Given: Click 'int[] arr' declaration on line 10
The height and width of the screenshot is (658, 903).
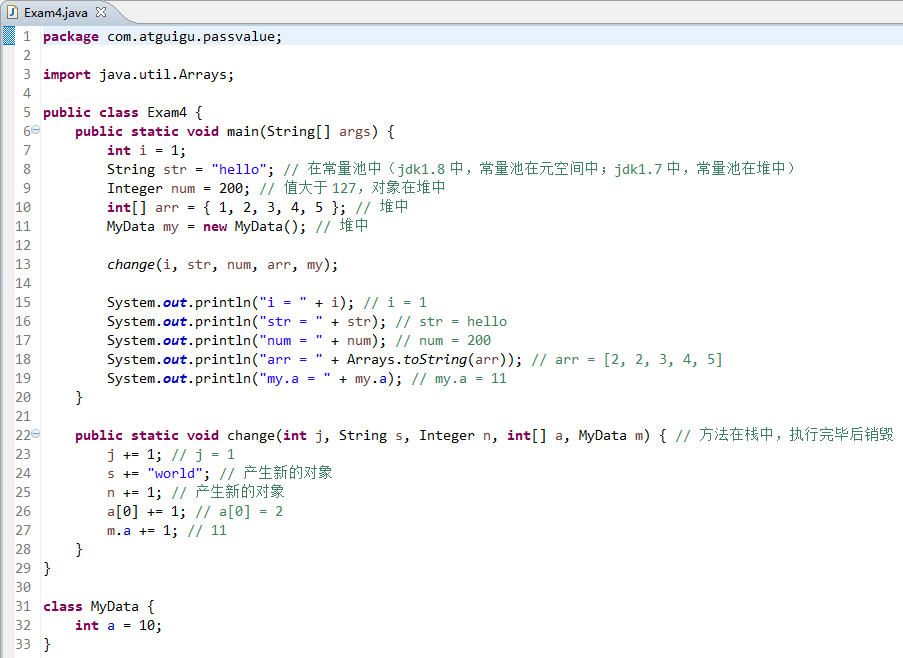Looking at the screenshot, I should coord(143,207).
